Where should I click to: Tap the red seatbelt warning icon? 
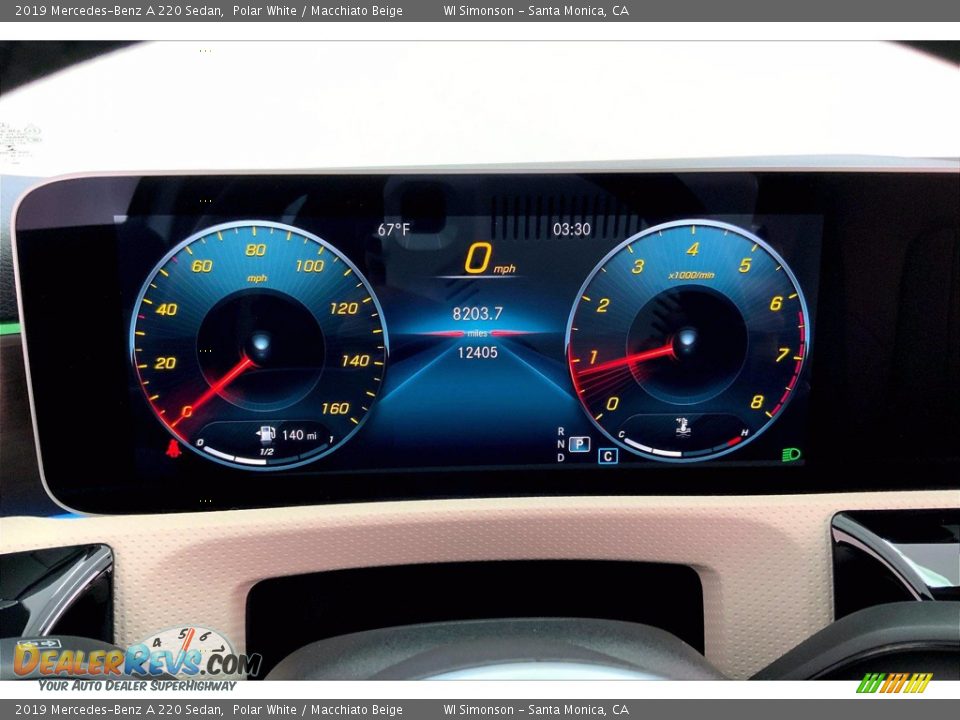(174, 448)
